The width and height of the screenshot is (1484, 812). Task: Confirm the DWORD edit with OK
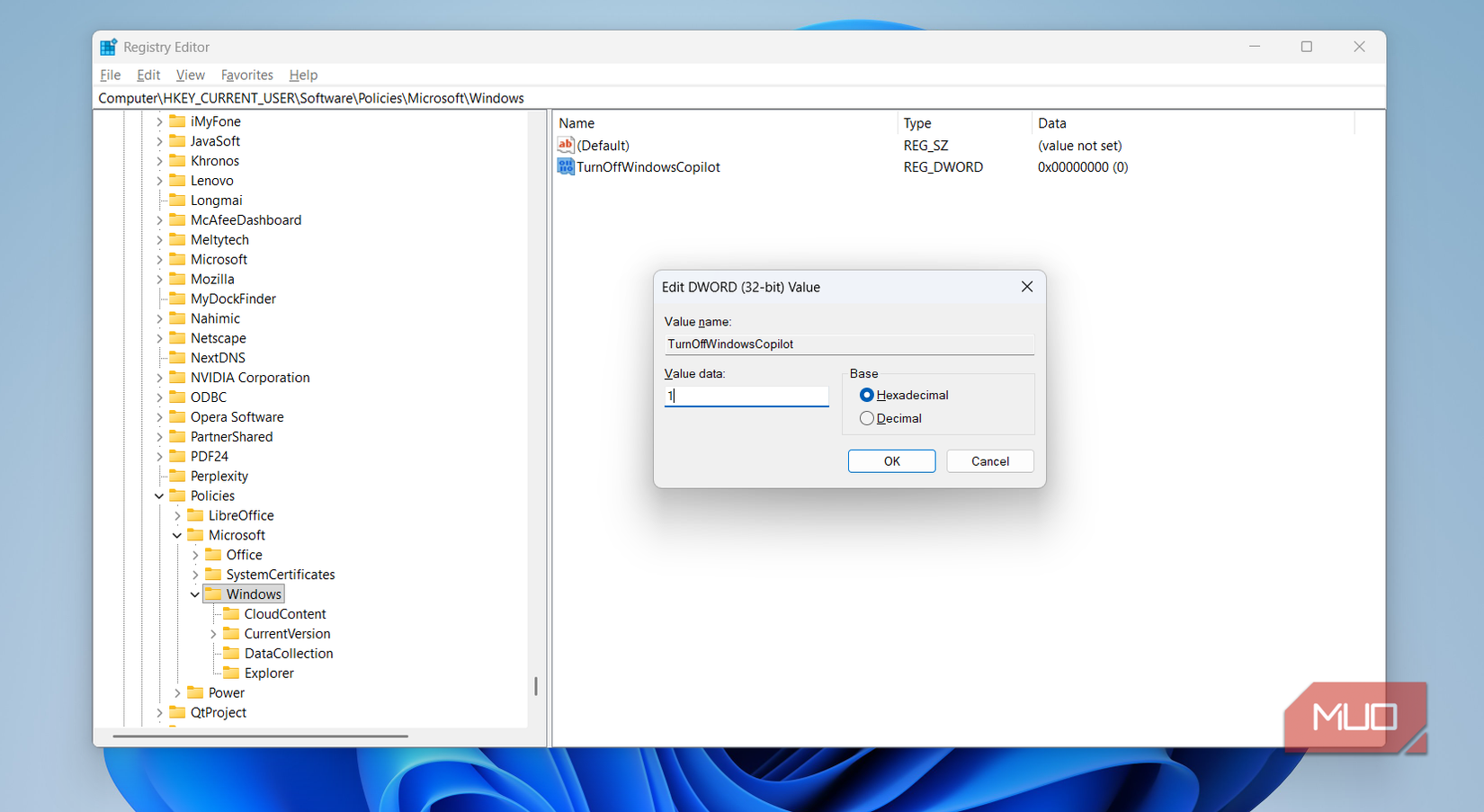891,461
